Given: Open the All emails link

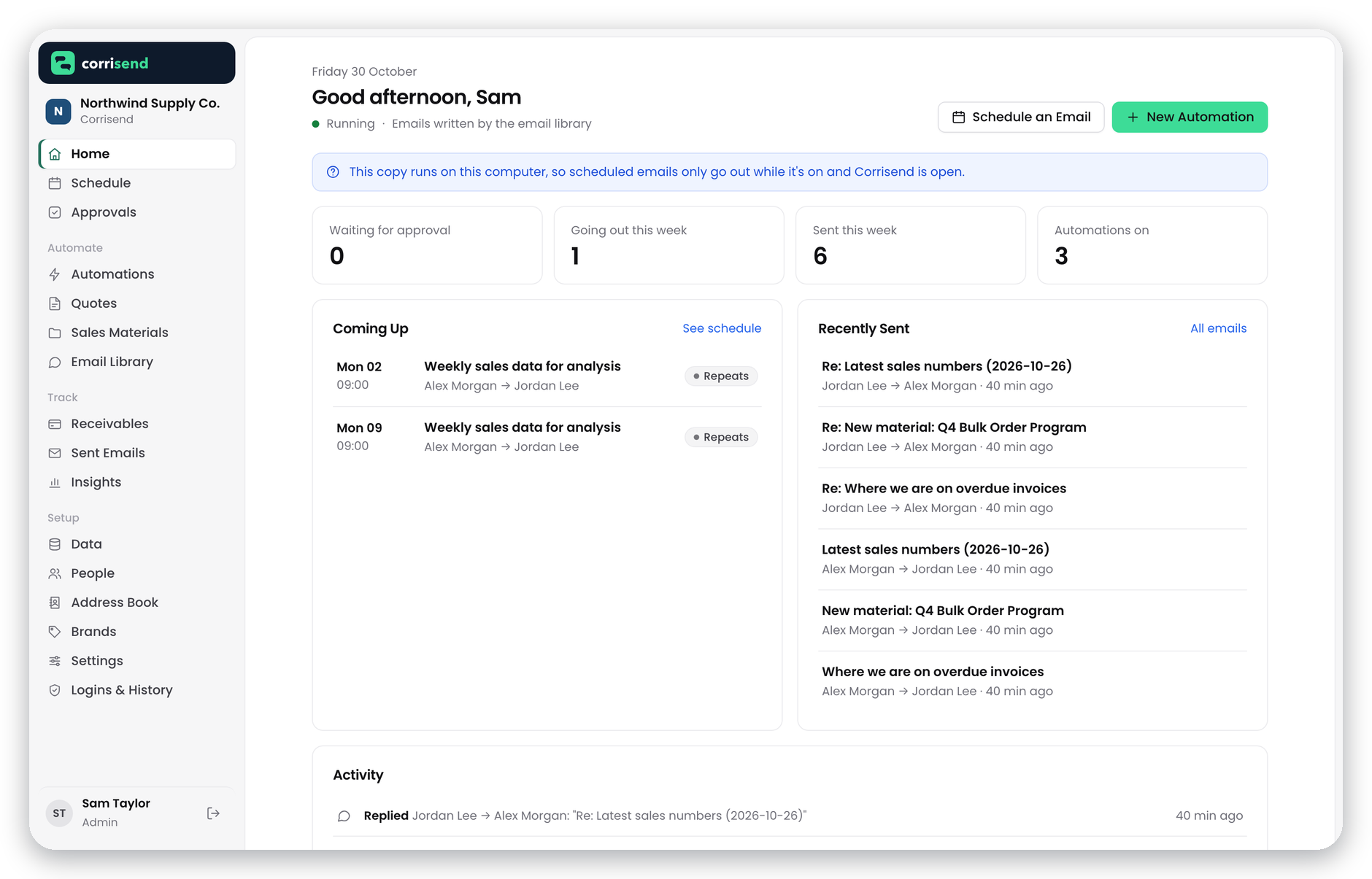Looking at the screenshot, I should point(1218,328).
